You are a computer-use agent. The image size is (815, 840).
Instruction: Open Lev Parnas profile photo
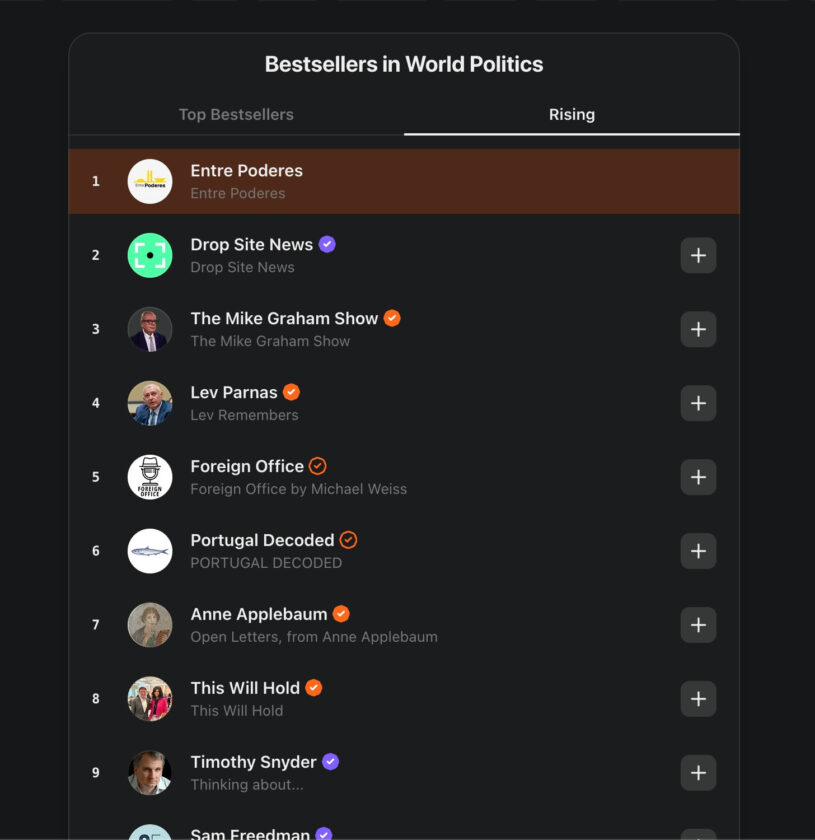click(x=150, y=403)
